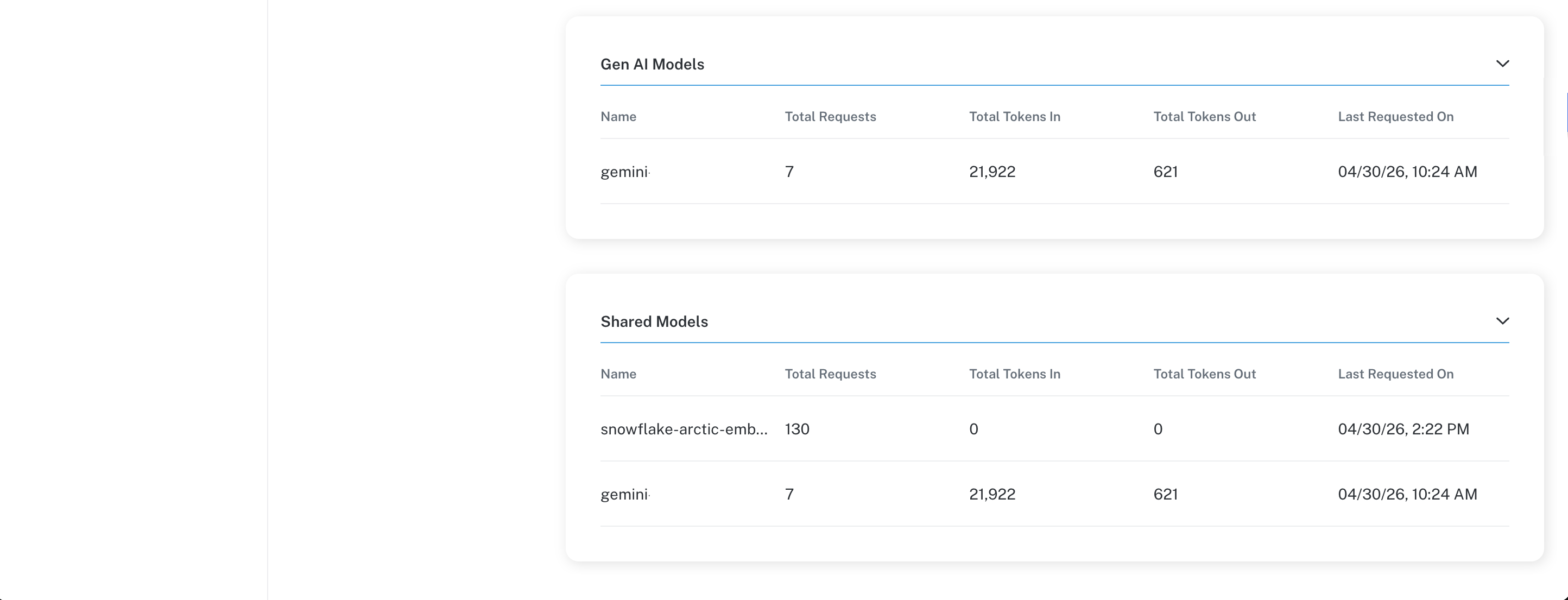Viewport: 1568px width, 600px height.
Task: Click 10:24 AM date in Shared Models gemini row
Action: tap(1407, 494)
